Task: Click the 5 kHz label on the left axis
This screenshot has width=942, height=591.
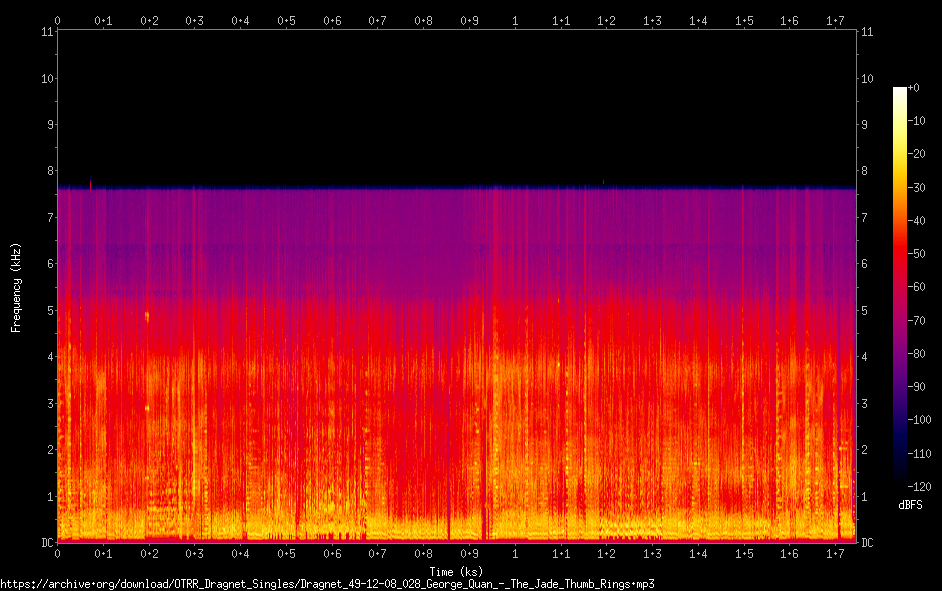Action: 48,310
